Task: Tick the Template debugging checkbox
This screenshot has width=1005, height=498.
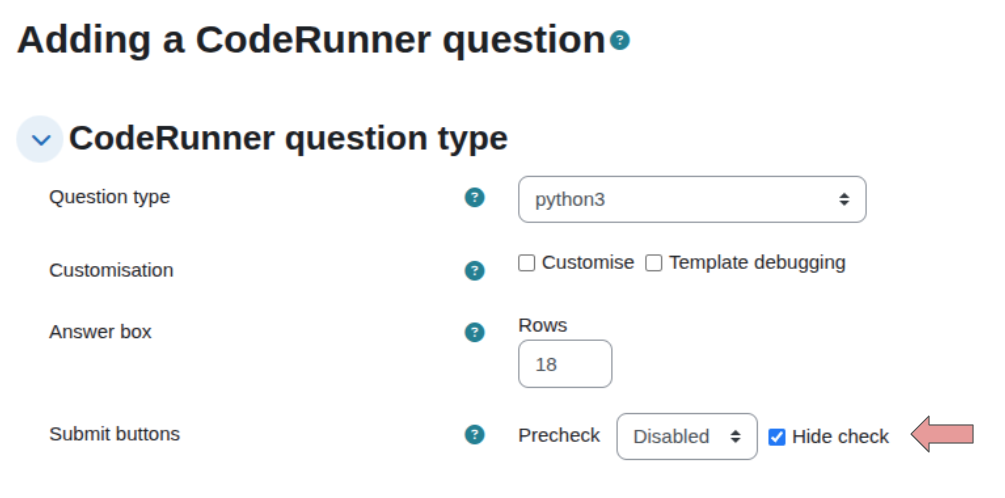Action: point(654,263)
